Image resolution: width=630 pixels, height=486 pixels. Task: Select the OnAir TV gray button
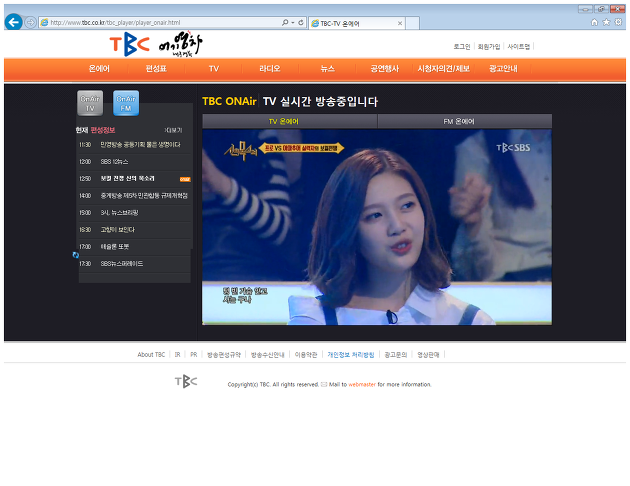pyautogui.click(x=90, y=103)
